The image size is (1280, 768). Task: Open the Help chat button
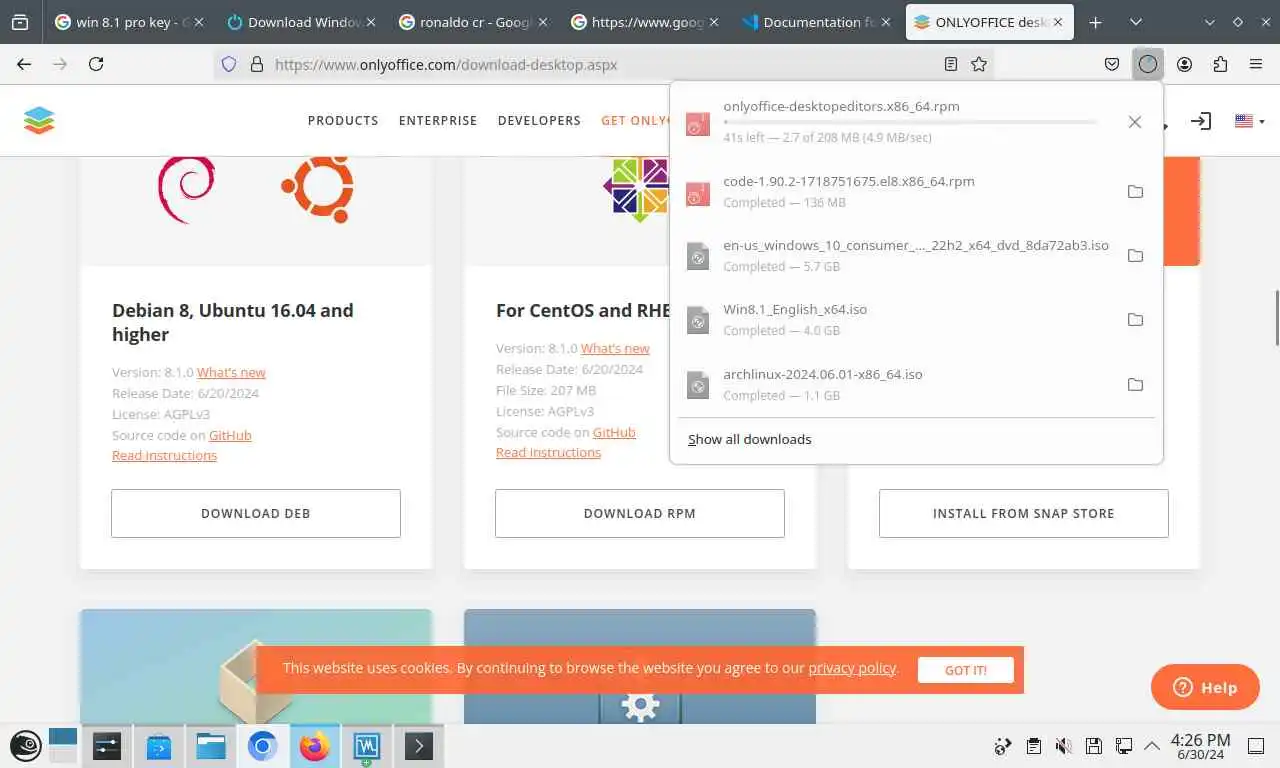[x=1205, y=687]
